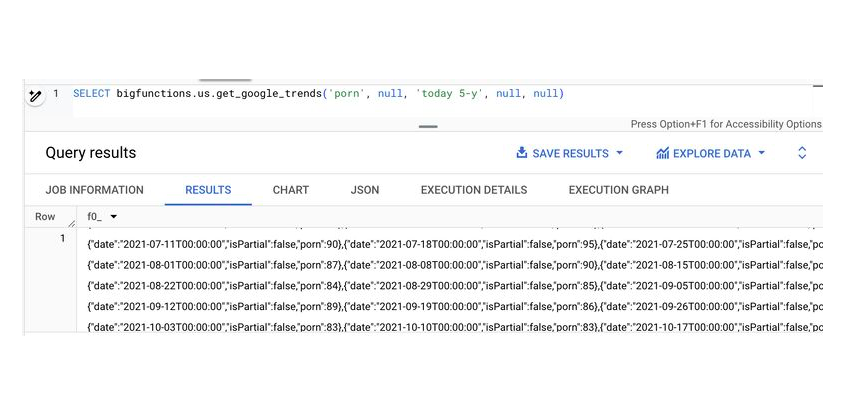The height and width of the screenshot is (415, 868).
Task: Click the Save Results download icon
Action: click(521, 153)
